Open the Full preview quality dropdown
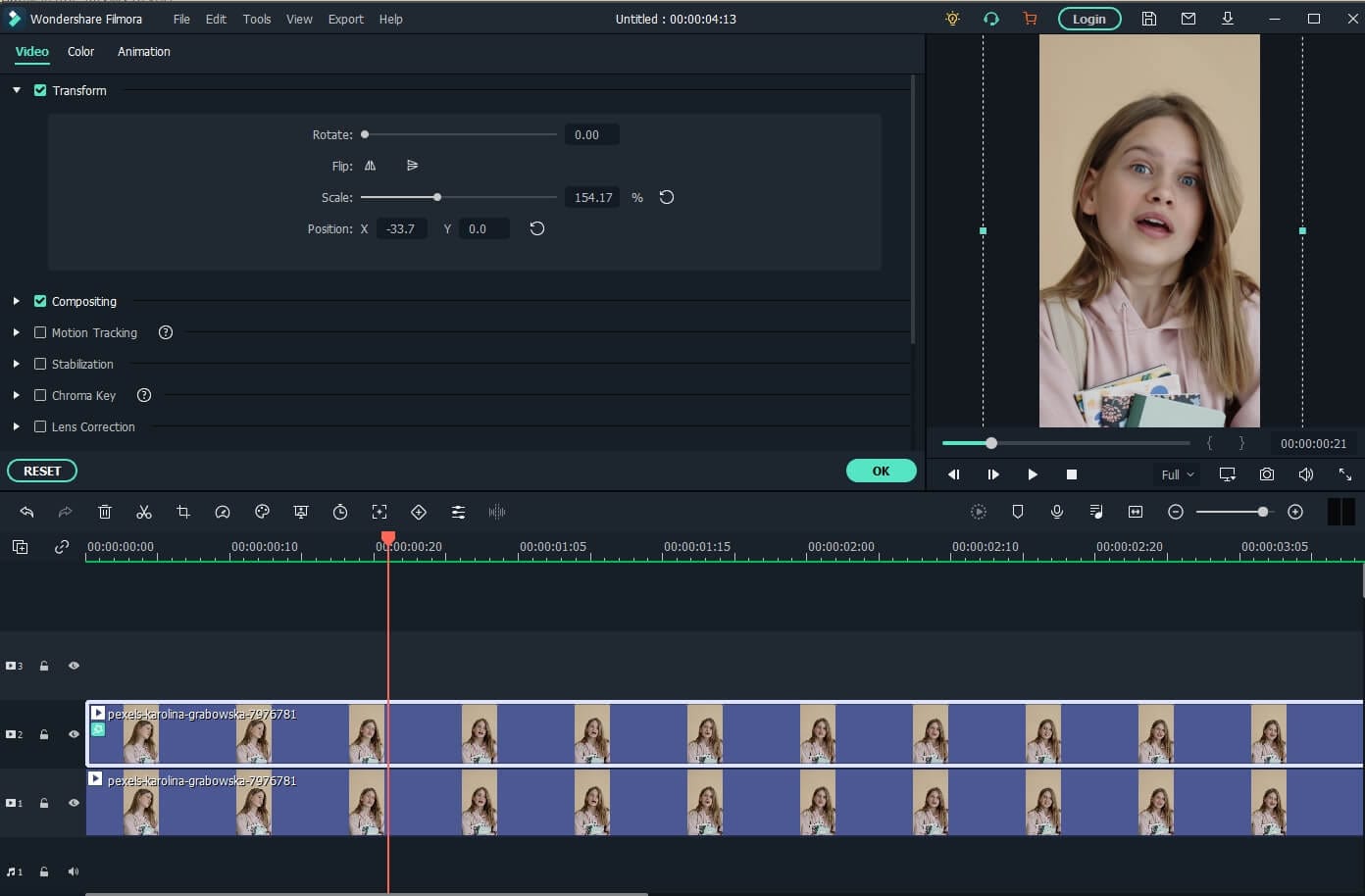 [1177, 474]
